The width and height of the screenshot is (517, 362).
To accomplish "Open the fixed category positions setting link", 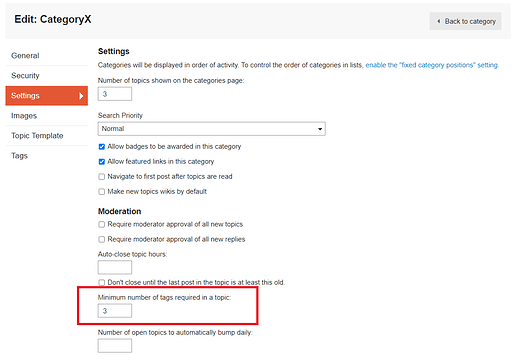I will tap(432, 65).
